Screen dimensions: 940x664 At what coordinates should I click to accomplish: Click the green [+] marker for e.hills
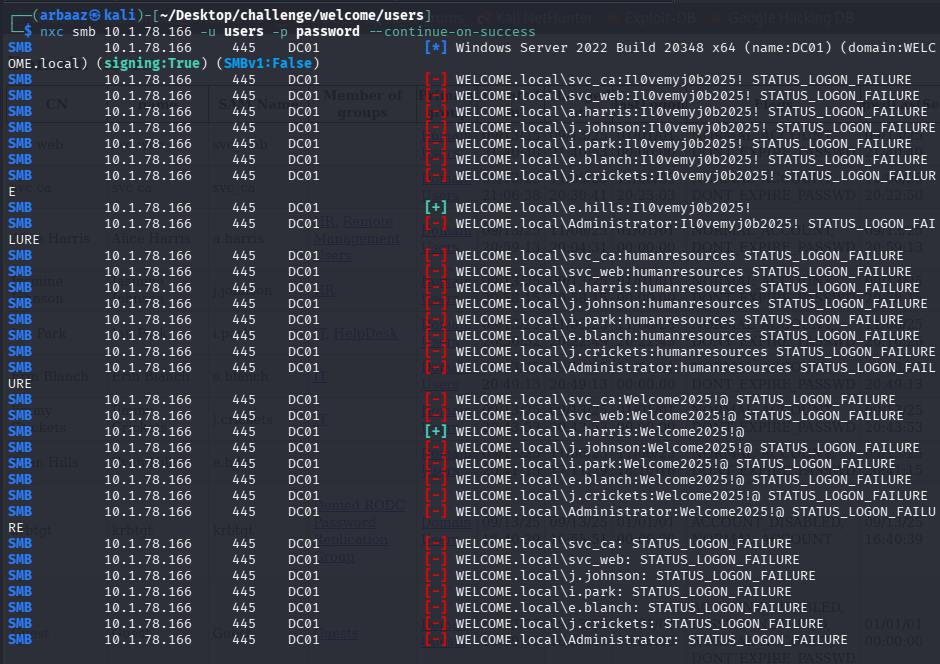pyautogui.click(x=435, y=208)
